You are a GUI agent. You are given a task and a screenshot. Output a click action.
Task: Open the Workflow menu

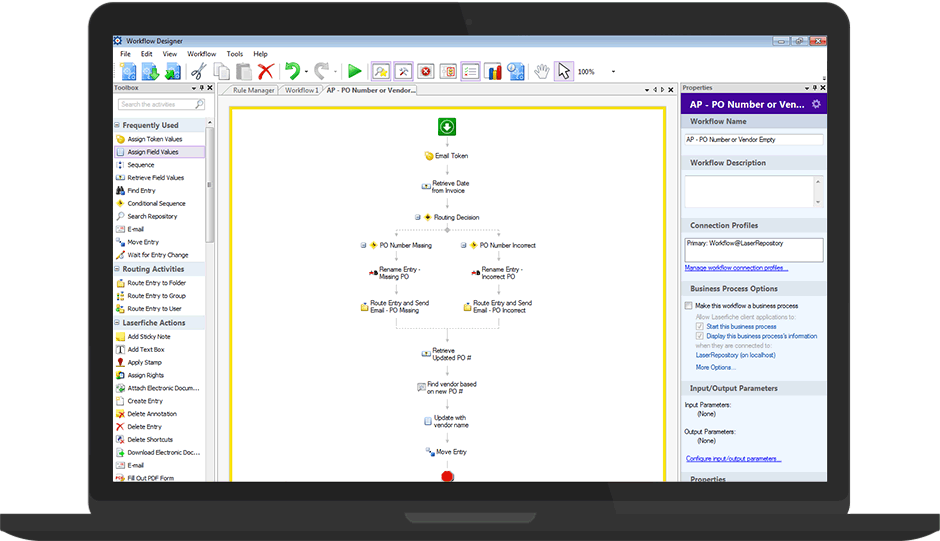click(201, 54)
